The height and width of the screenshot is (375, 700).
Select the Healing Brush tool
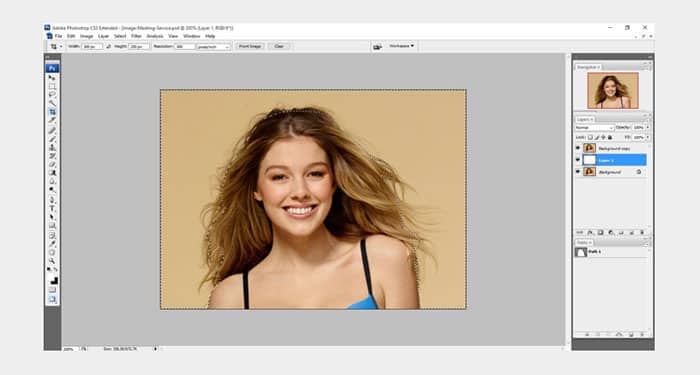[52, 130]
